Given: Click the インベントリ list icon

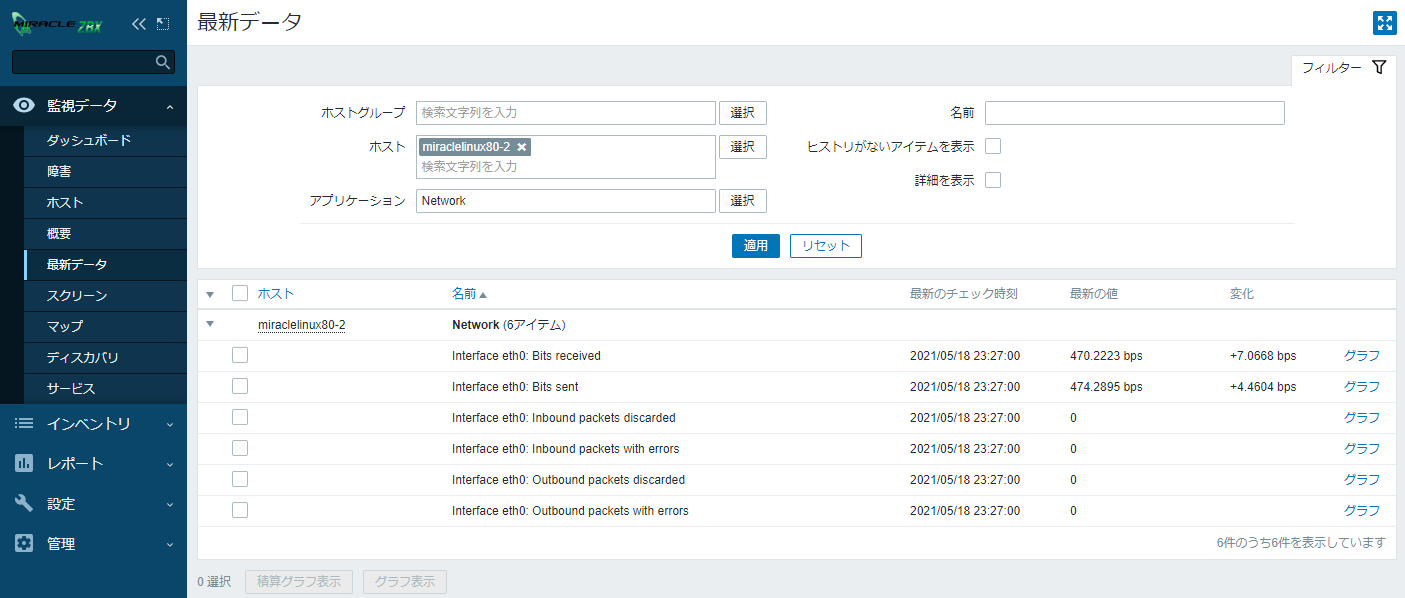Looking at the screenshot, I should [x=24, y=424].
